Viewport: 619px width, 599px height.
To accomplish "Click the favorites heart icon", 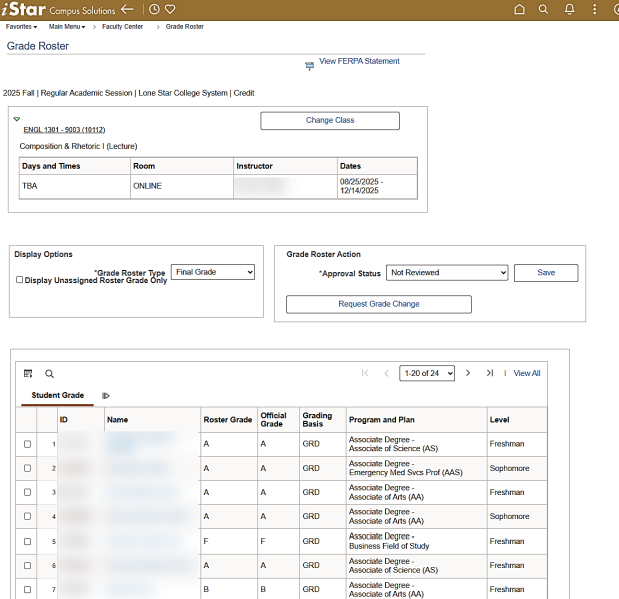I will [170, 9].
